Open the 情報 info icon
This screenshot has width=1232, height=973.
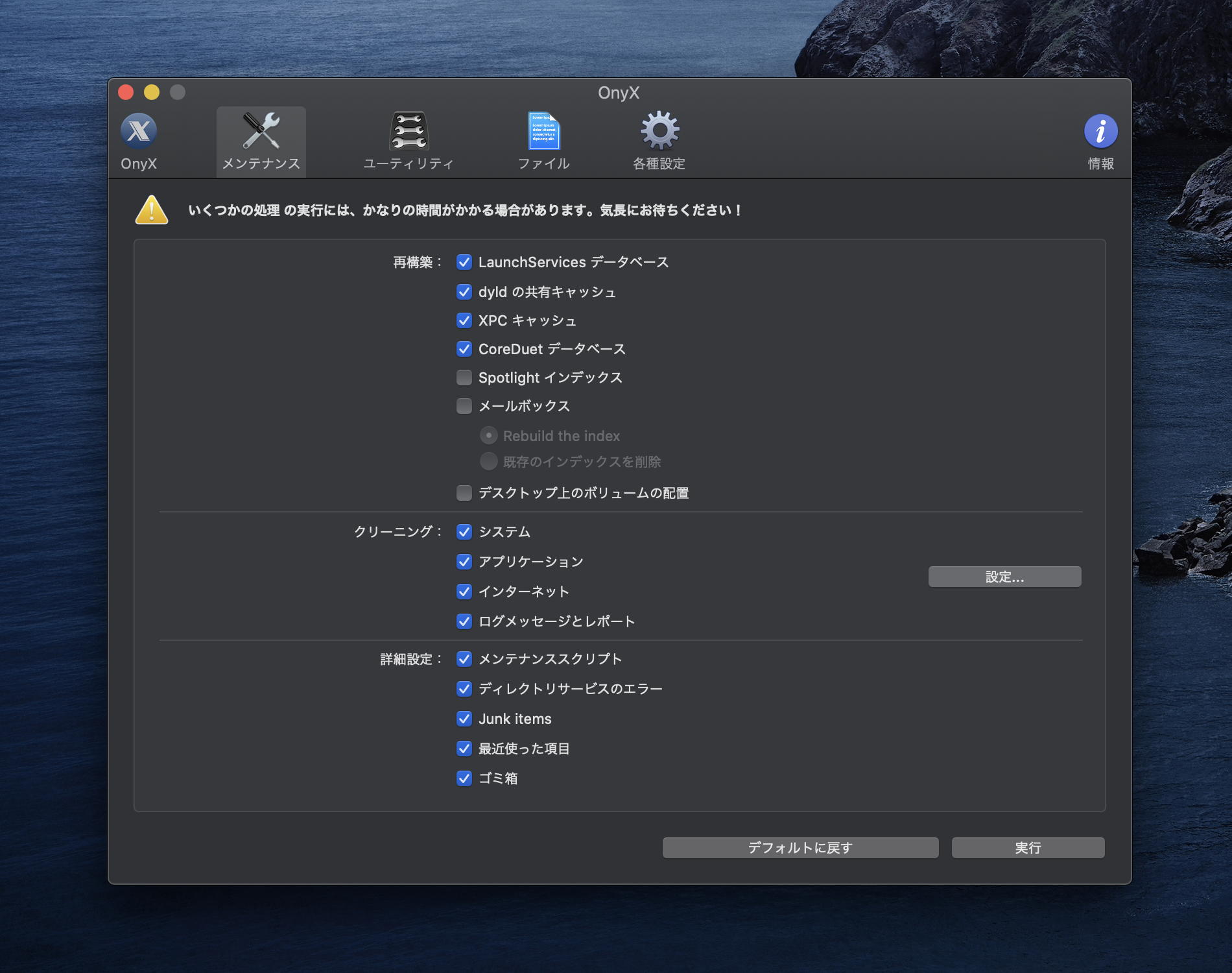[x=1100, y=132]
